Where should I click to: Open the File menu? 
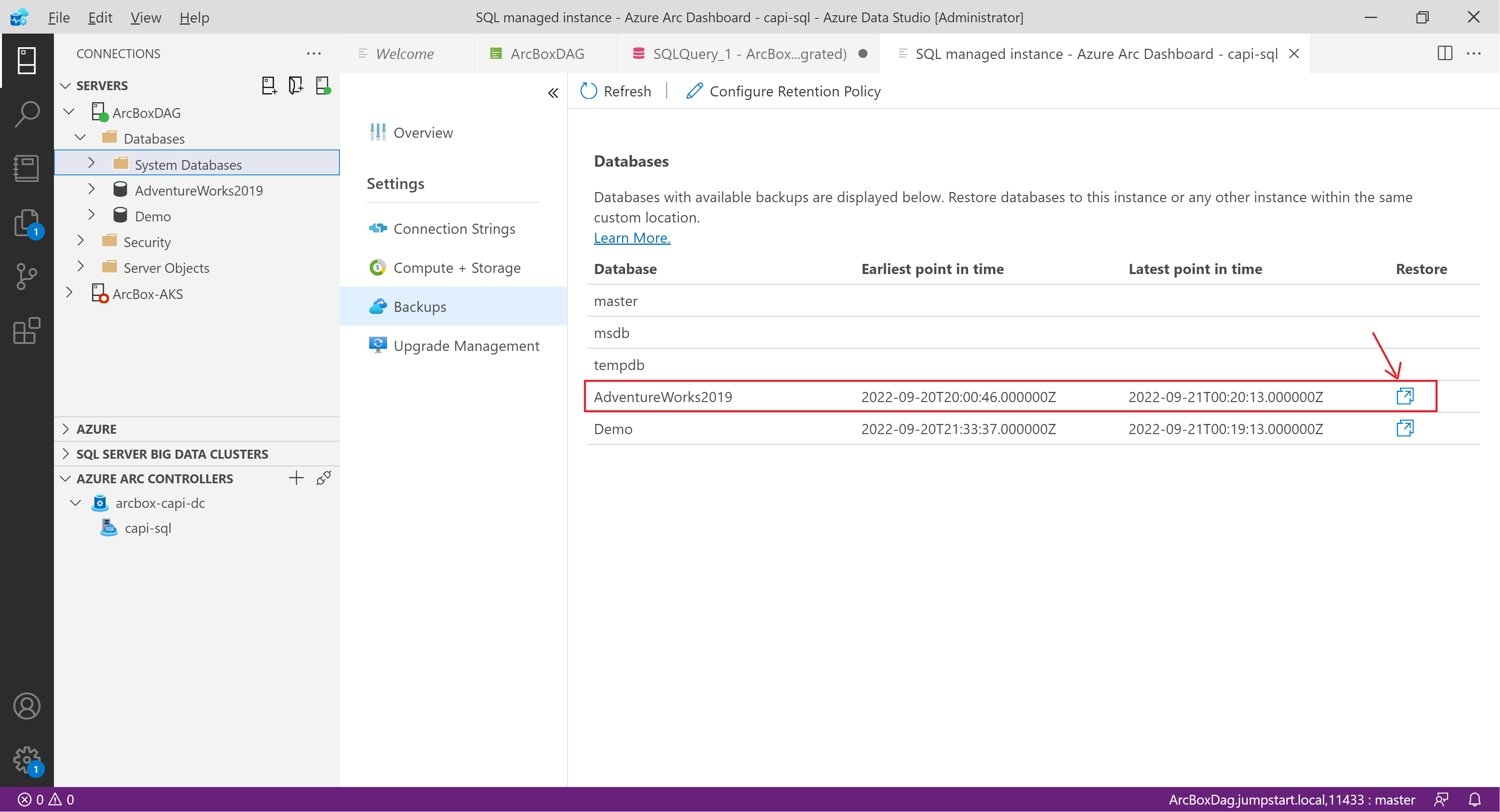tap(59, 18)
